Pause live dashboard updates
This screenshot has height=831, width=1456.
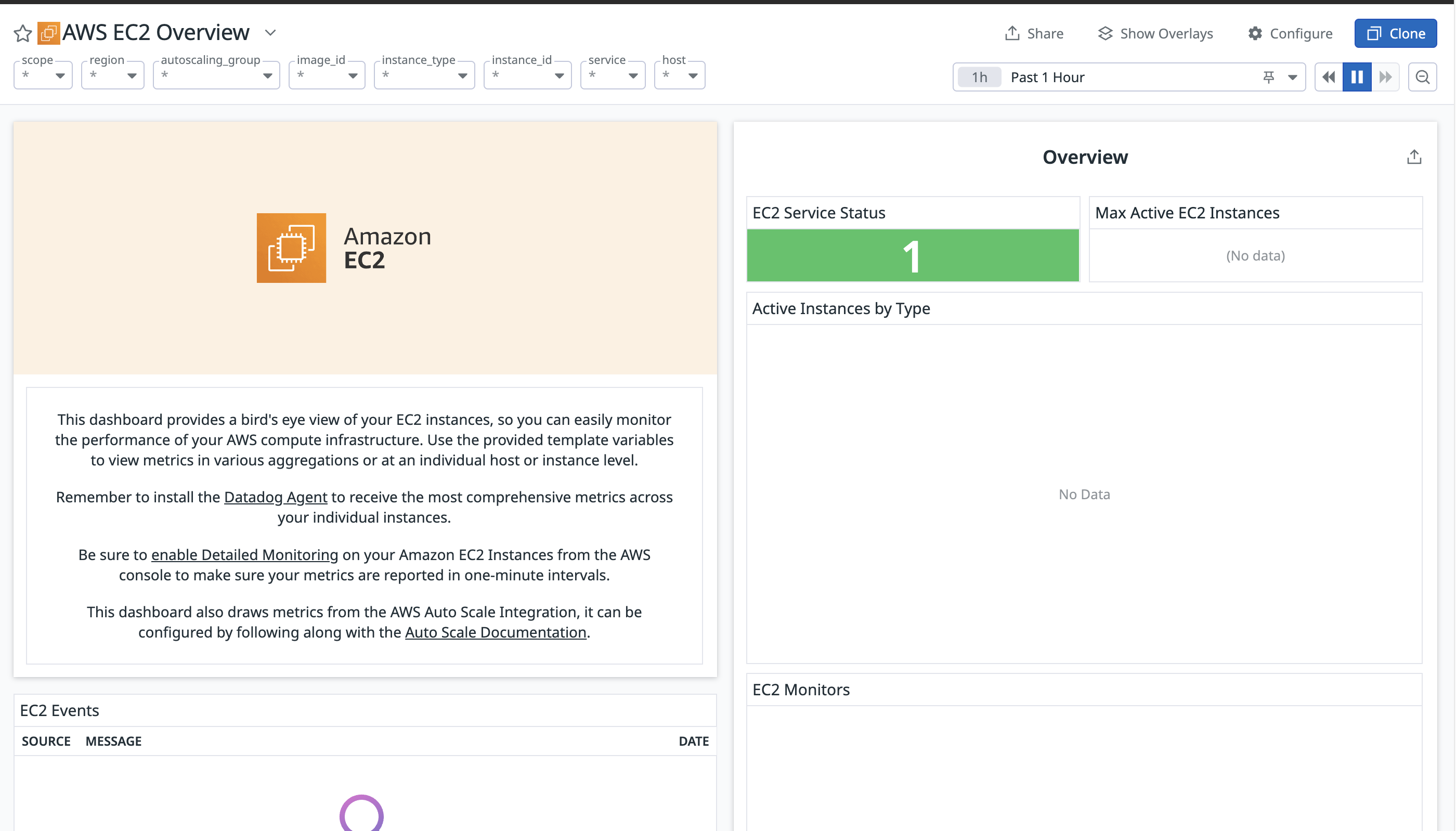pos(1357,77)
